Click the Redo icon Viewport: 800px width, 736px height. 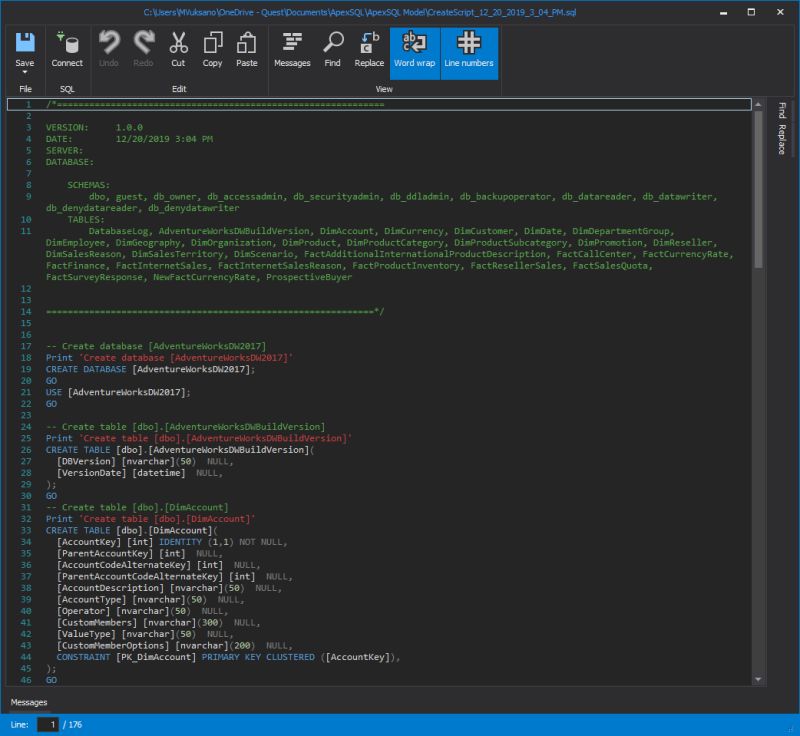click(143, 45)
